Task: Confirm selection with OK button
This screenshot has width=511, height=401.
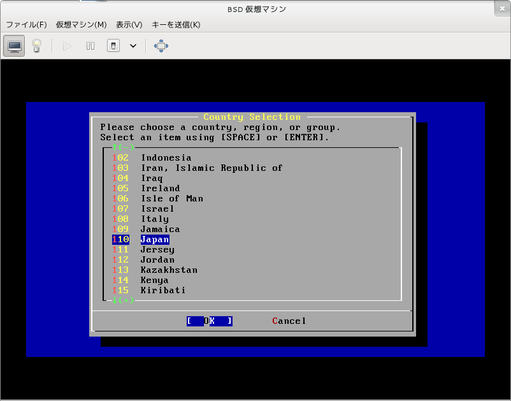Action: [x=210, y=321]
